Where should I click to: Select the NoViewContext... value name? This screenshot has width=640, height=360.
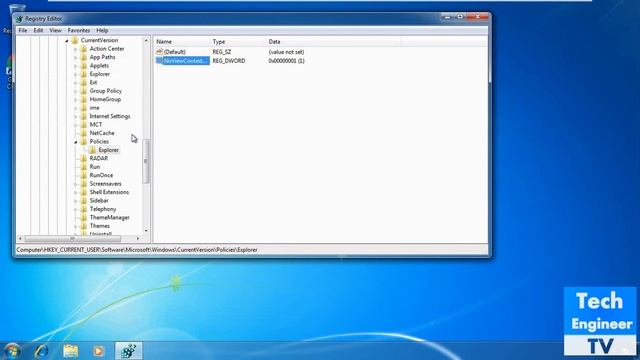186,61
